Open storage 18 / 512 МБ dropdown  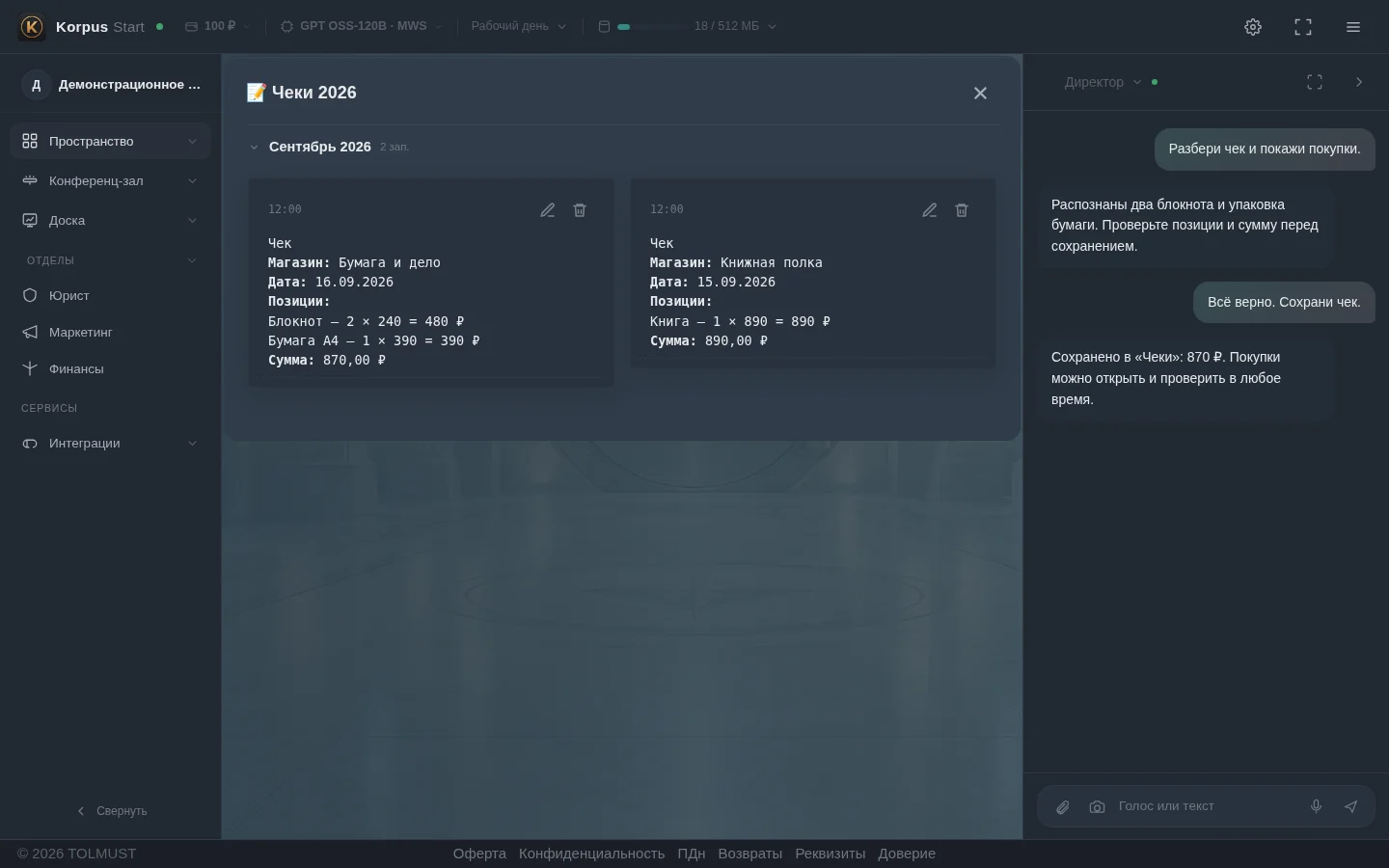(x=687, y=26)
